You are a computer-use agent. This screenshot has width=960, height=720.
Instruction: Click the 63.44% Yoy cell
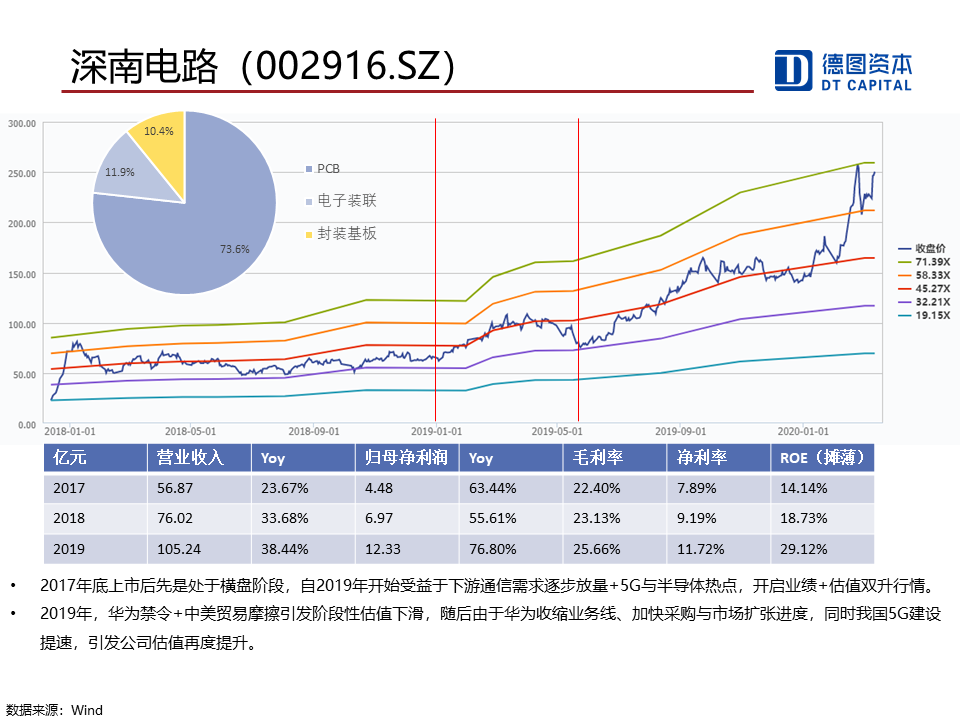click(511, 488)
